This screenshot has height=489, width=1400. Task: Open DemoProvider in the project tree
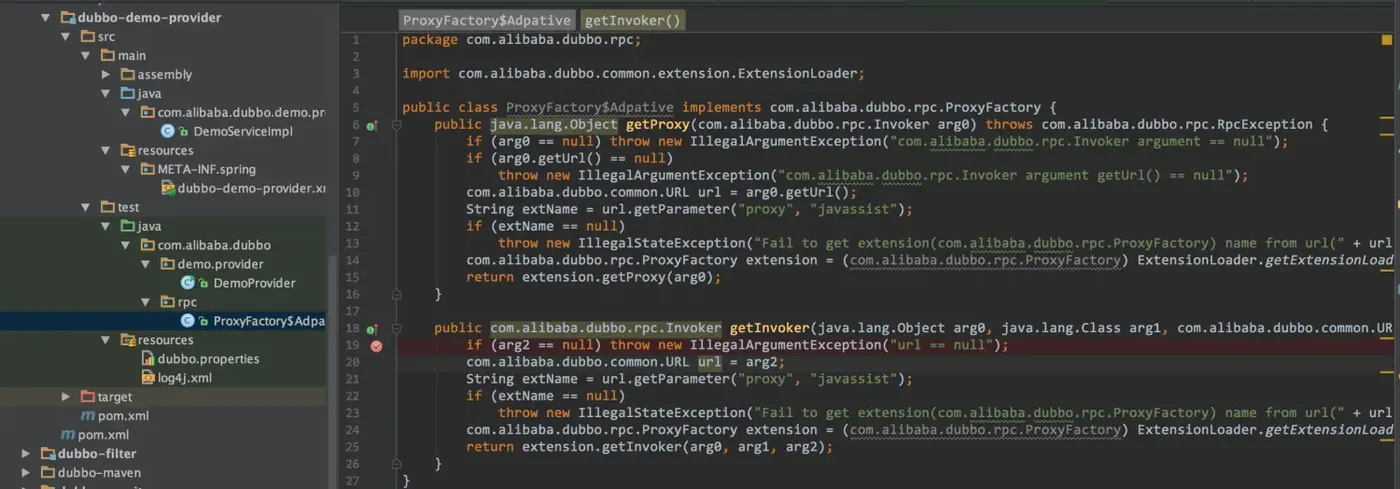tap(254, 283)
